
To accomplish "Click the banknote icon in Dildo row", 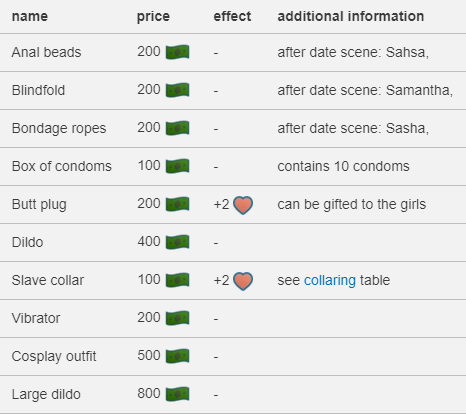I will pyautogui.click(x=177, y=242).
